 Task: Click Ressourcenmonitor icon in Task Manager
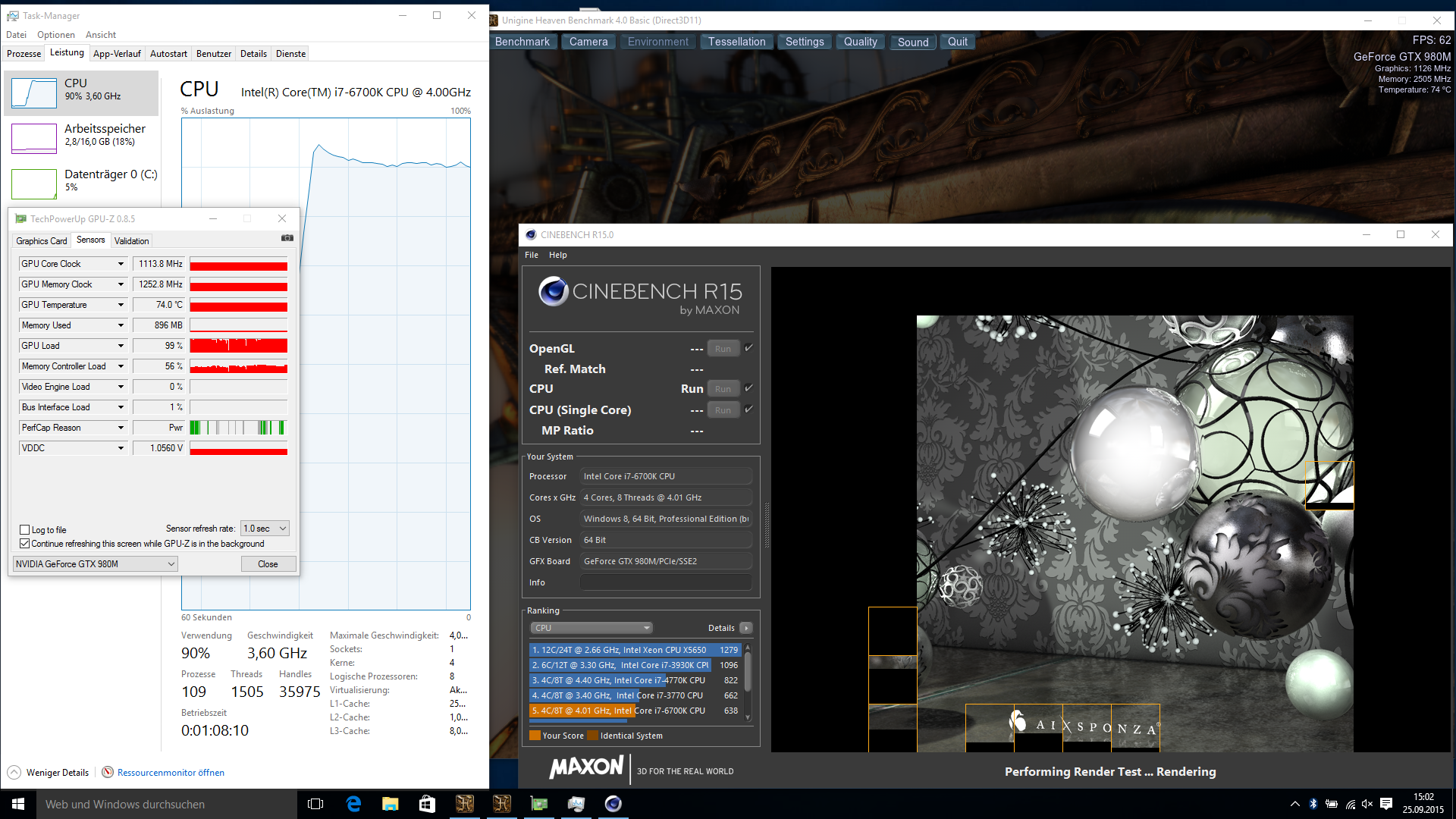[x=108, y=772]
